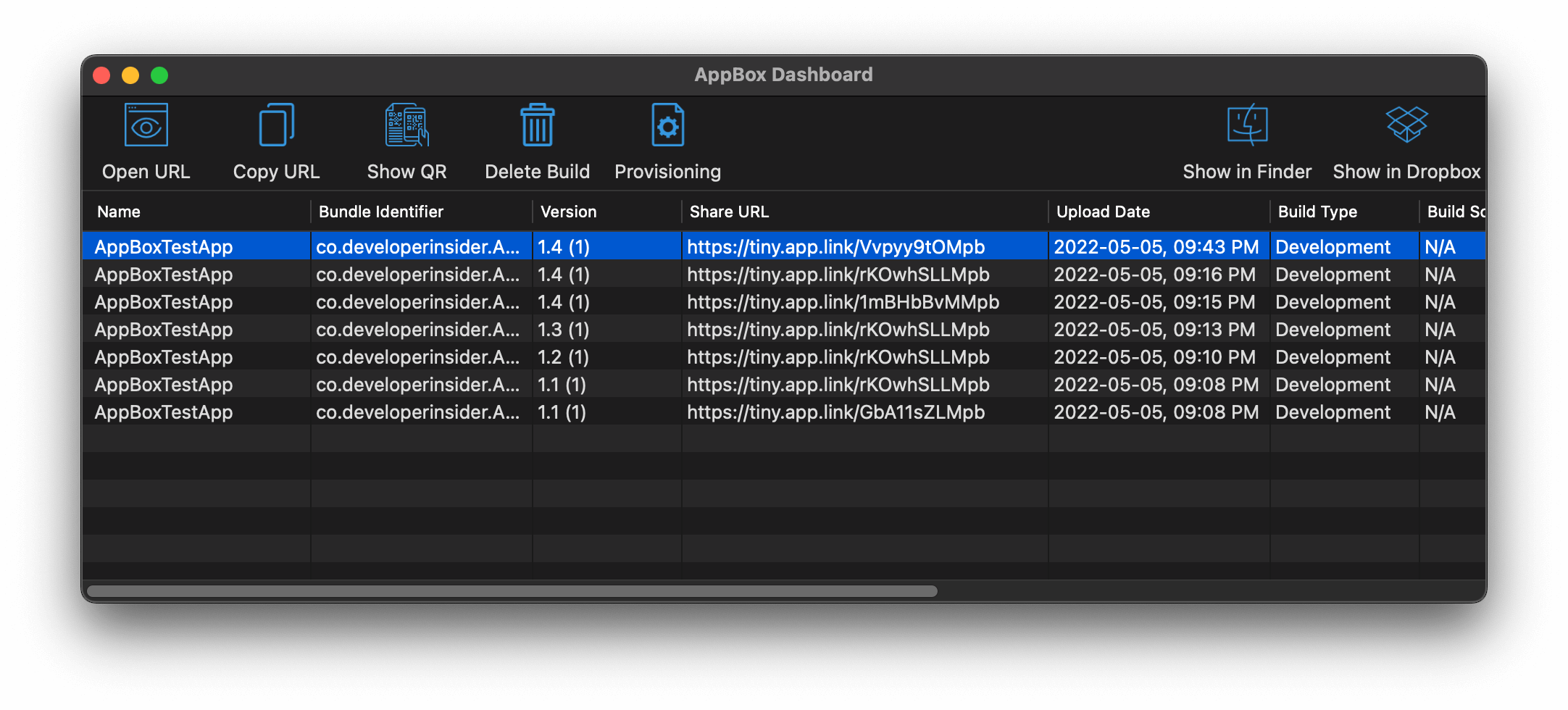Click the share URL ending GbA11sZLMpb
This screenshot has width=1568, height=710.
click(835, 412)
